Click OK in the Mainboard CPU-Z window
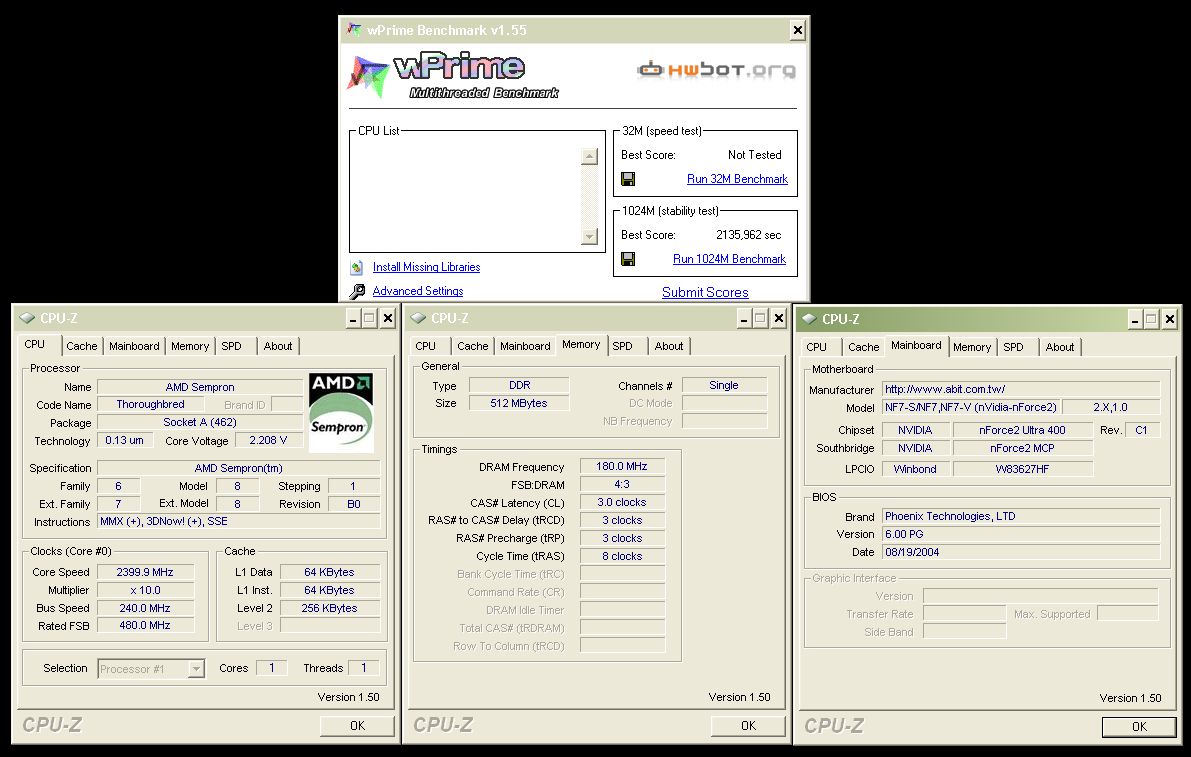 1139,727
